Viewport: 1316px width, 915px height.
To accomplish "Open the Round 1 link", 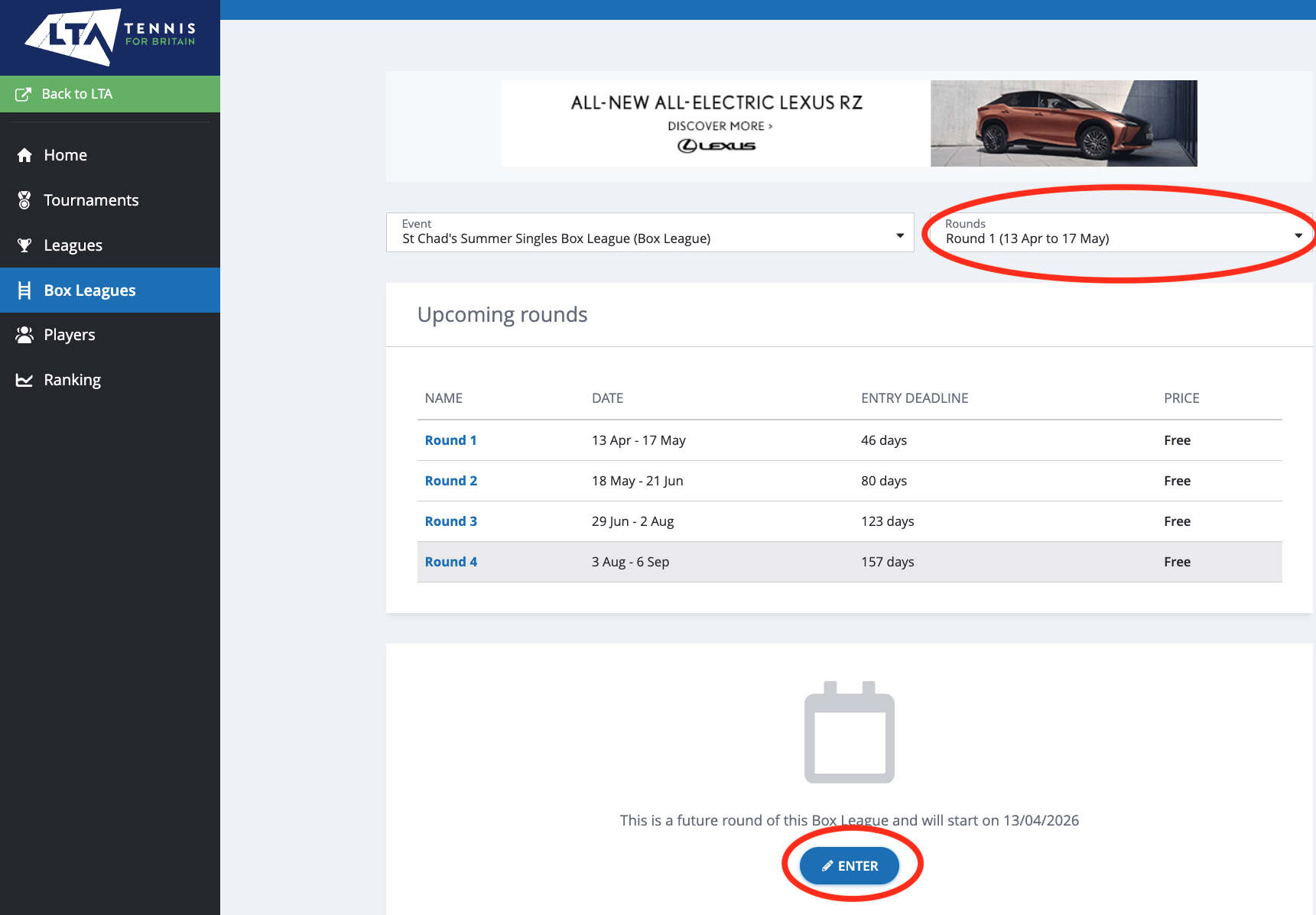I will point(450,440).
